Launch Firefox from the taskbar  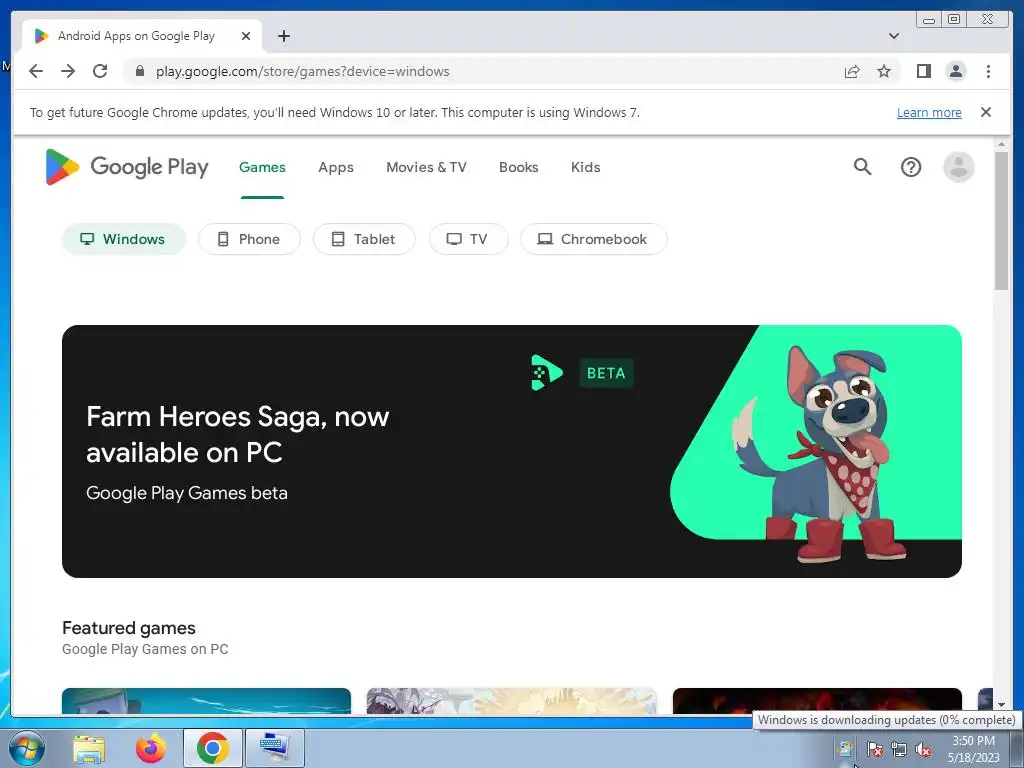click(150, 748)
